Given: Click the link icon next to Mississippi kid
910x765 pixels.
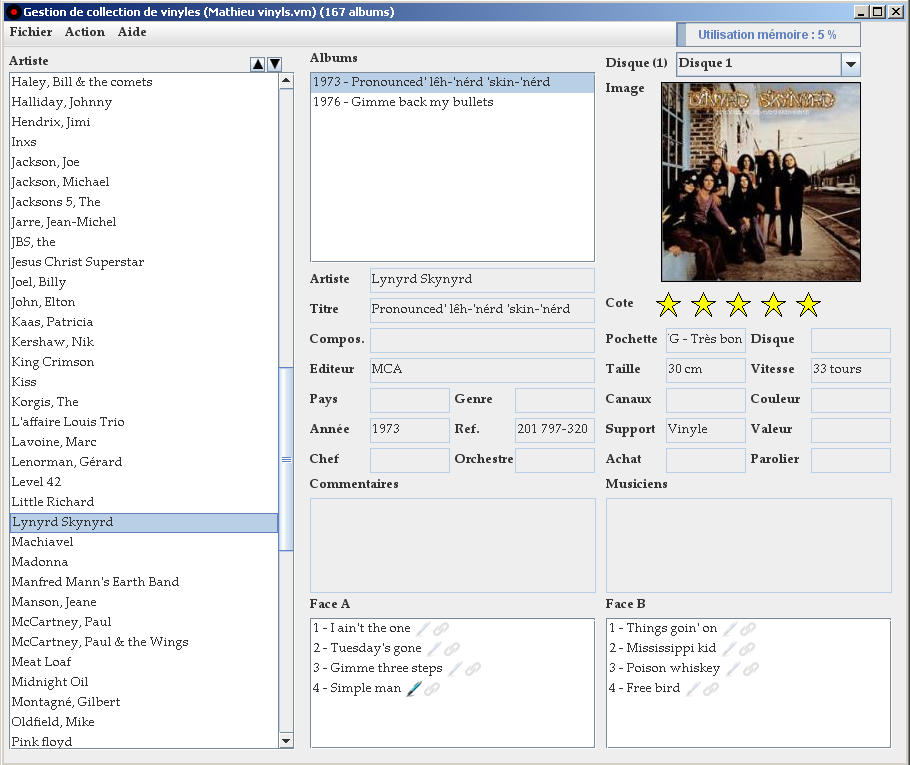Looking at the screenshot, I should (747, 649).
